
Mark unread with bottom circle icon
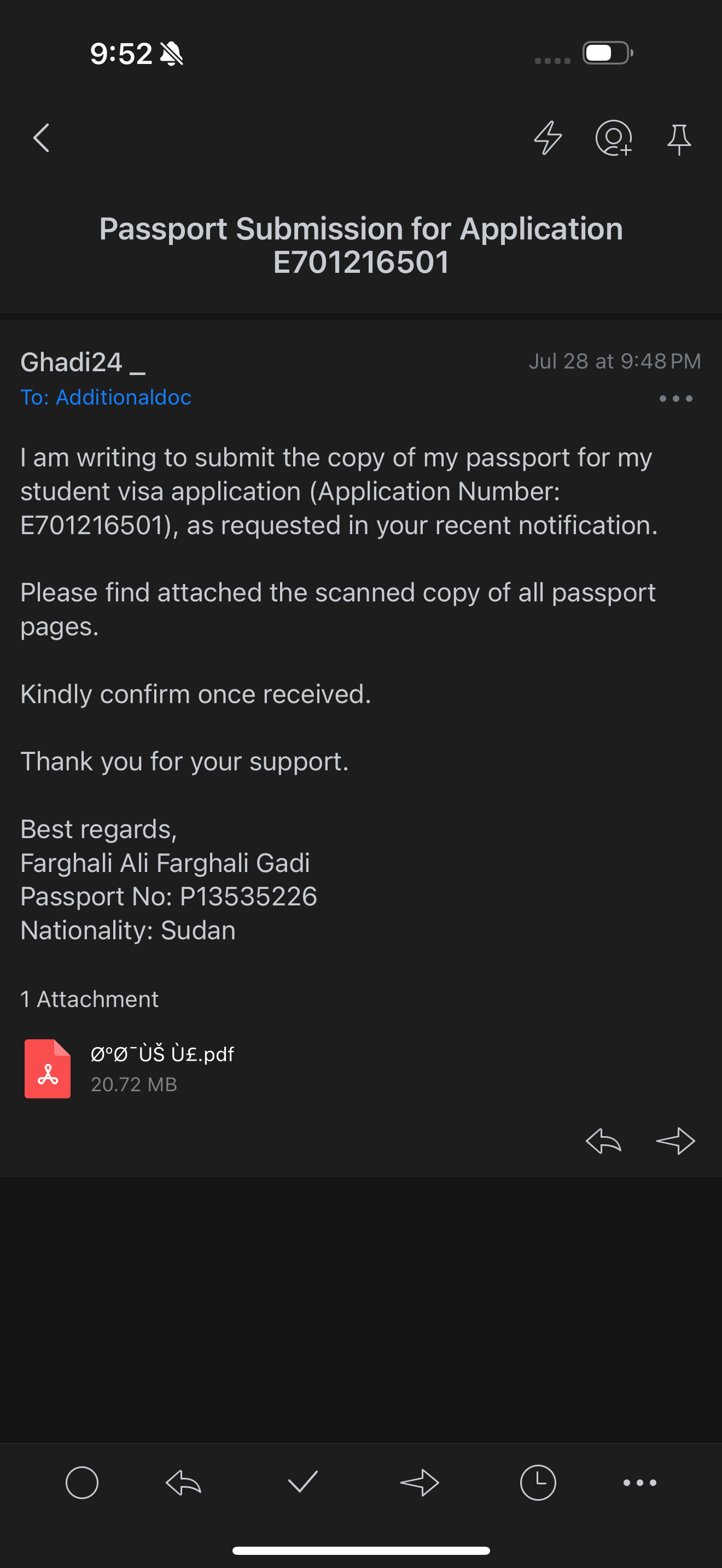(82, 1483)
